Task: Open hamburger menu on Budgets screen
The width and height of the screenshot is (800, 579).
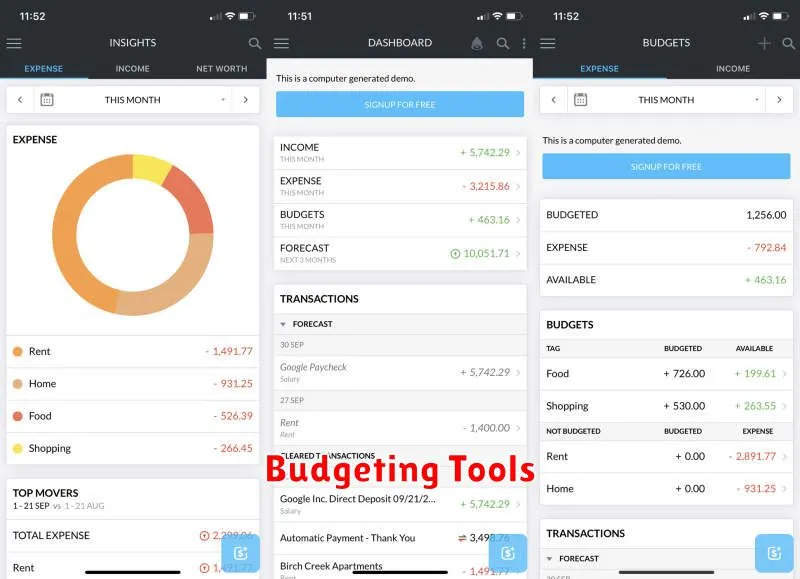Action: (547, 43)
